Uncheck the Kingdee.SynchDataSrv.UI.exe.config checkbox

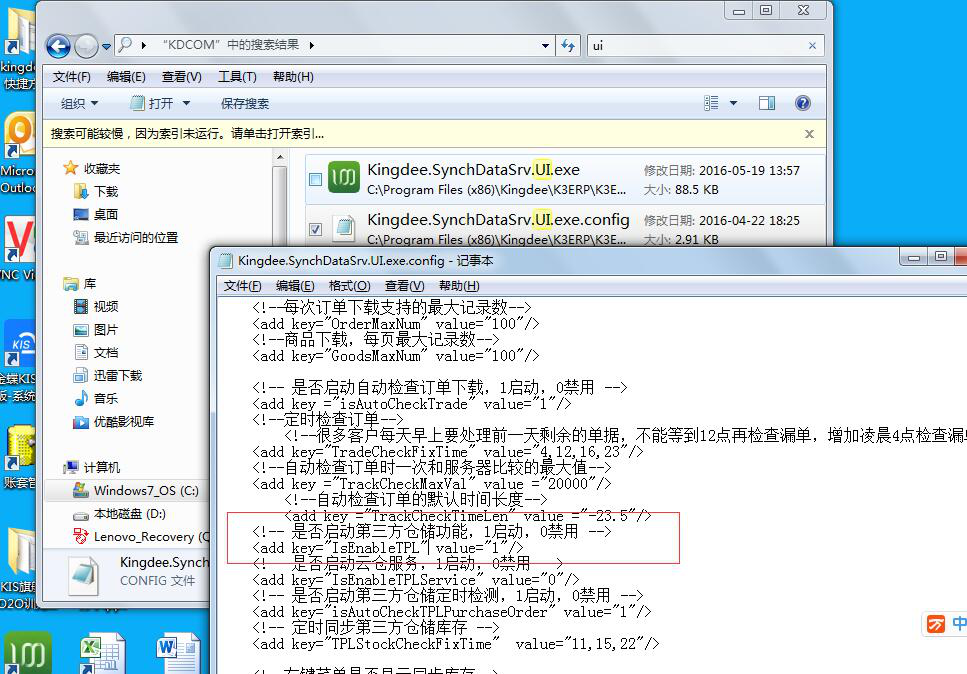click(316, 229)
